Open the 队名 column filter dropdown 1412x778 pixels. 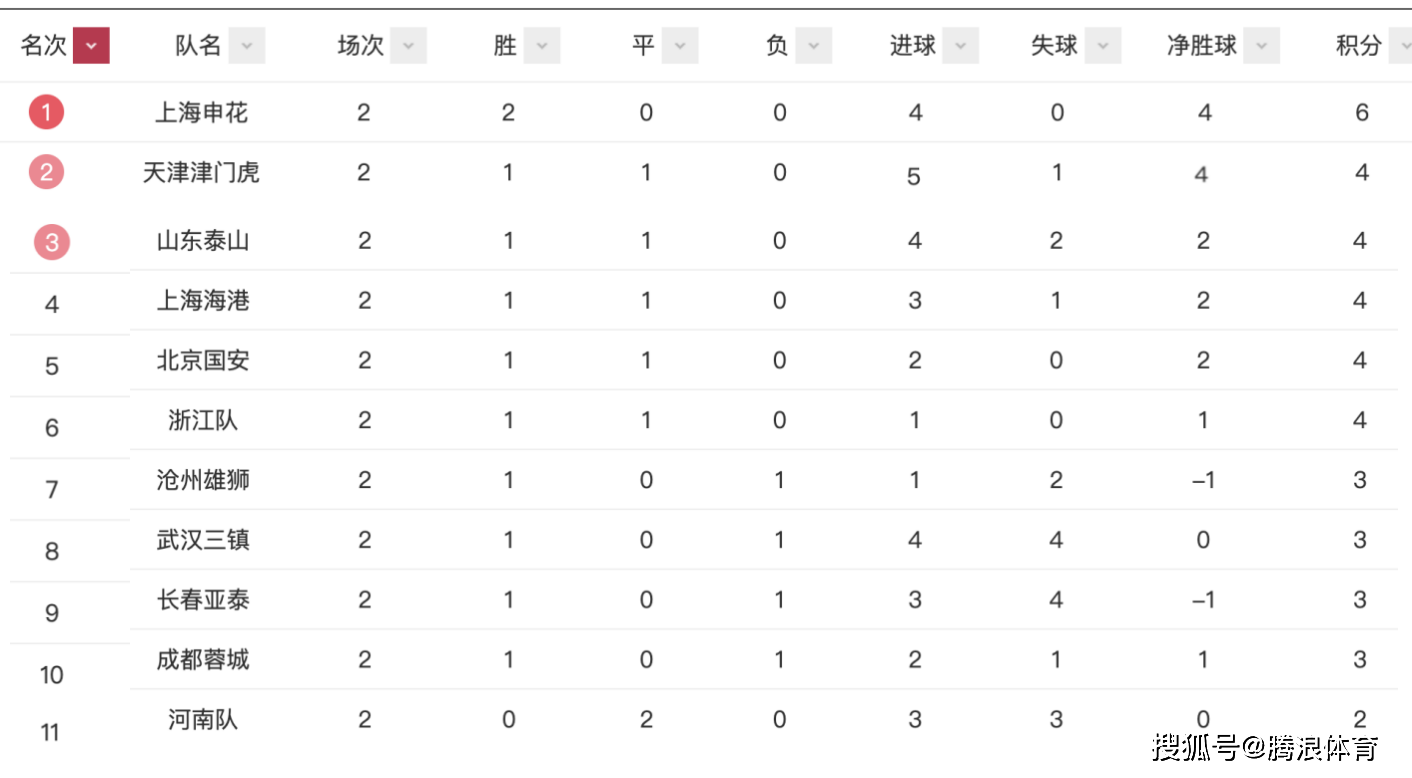[247, 46]
